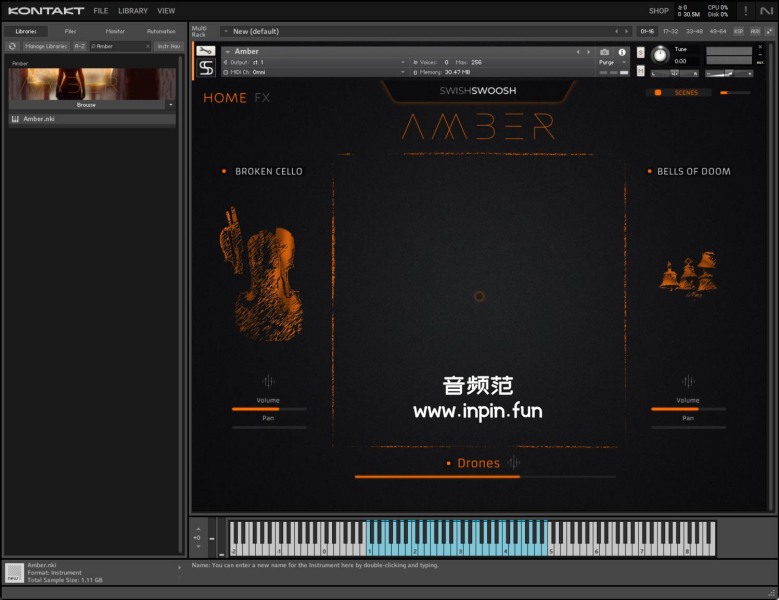Open the MIDI Ch Omni dropdown

(x=402, y=73)
